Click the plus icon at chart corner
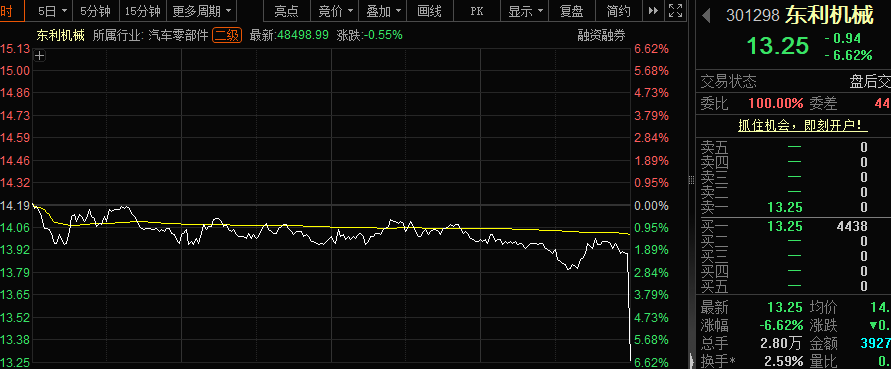 tap(39, 56)
